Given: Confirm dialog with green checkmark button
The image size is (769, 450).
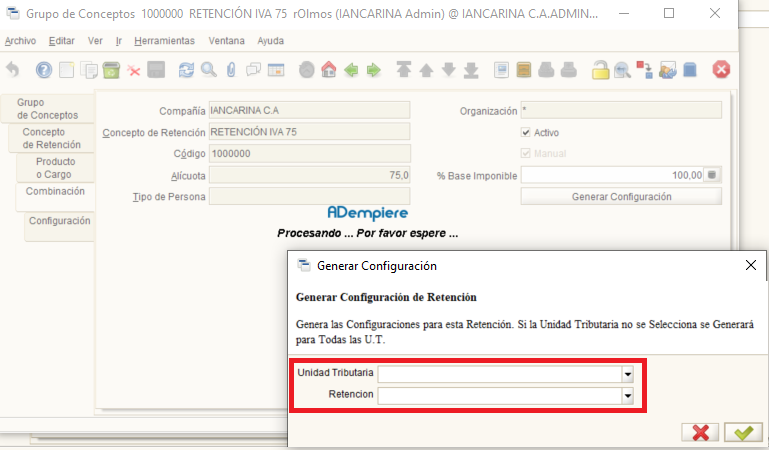Looking at the screenshot, I should click(743, 432).
